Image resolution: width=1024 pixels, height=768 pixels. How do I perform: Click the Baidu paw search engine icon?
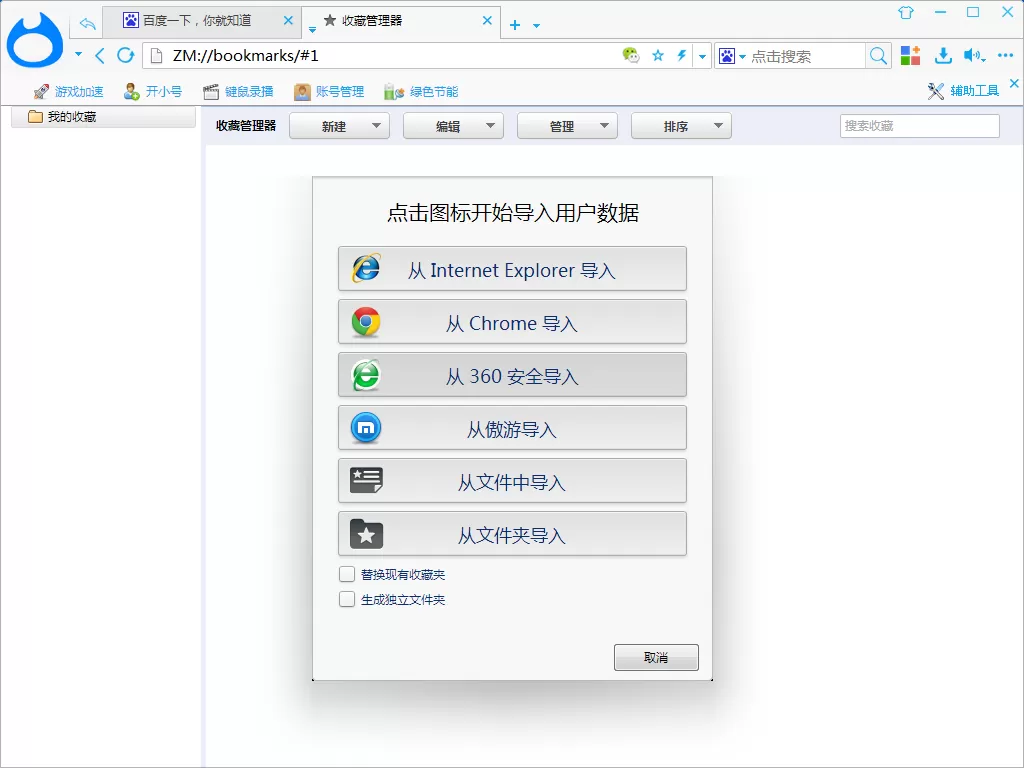coord(727,56)
